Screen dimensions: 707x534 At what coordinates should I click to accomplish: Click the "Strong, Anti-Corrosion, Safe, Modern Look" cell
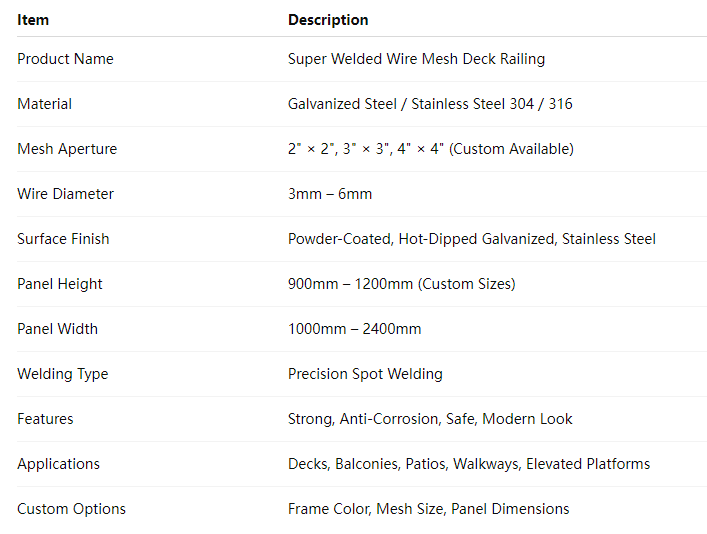(430, 419)
